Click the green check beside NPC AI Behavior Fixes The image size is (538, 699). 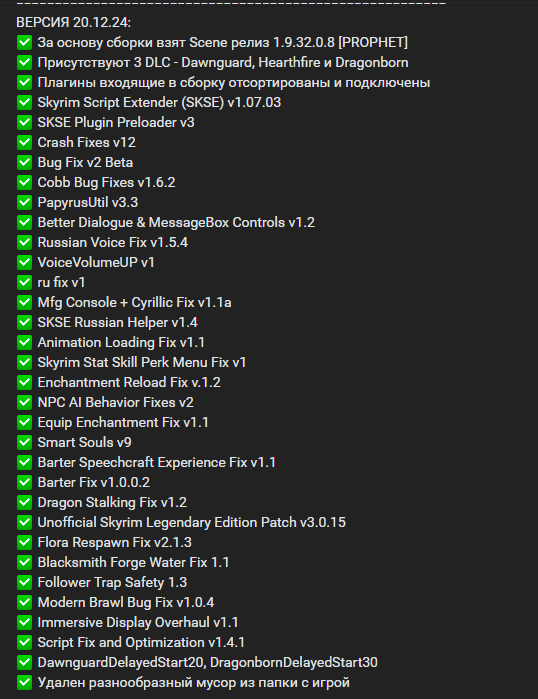[25, 402]
